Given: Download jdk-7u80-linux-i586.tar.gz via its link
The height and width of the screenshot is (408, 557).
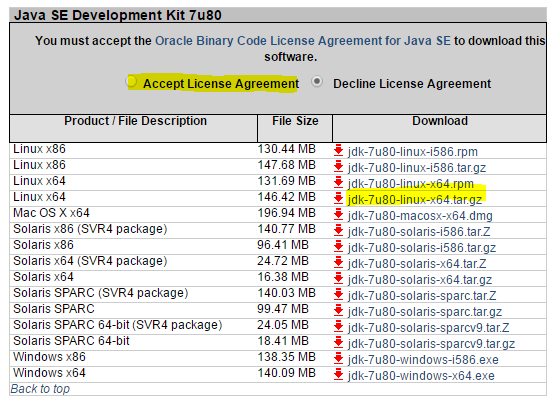Looking at the screenshot, I should [417, 168].
